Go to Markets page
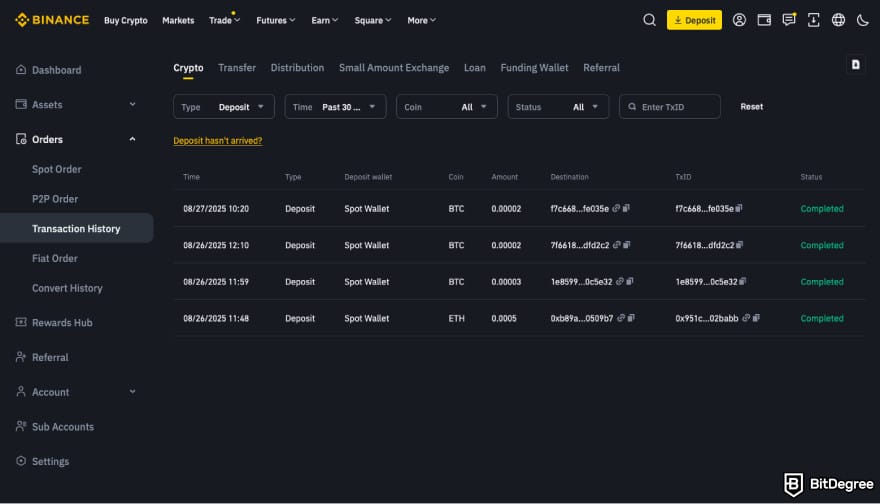This screenshot has height=504, width=880. (x=178, y=20)
